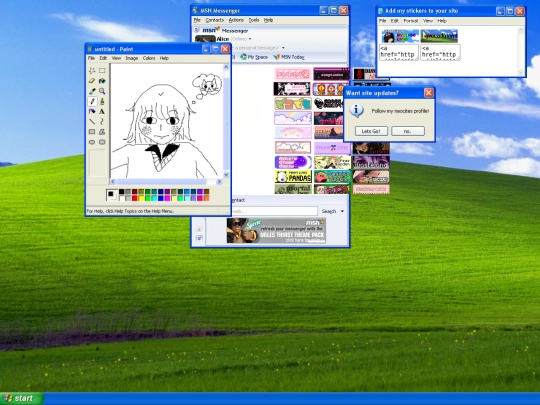This screenshot has height=405, width=540.
Task: Open the Tools menu in MSN Messenger
Action: 254,20
